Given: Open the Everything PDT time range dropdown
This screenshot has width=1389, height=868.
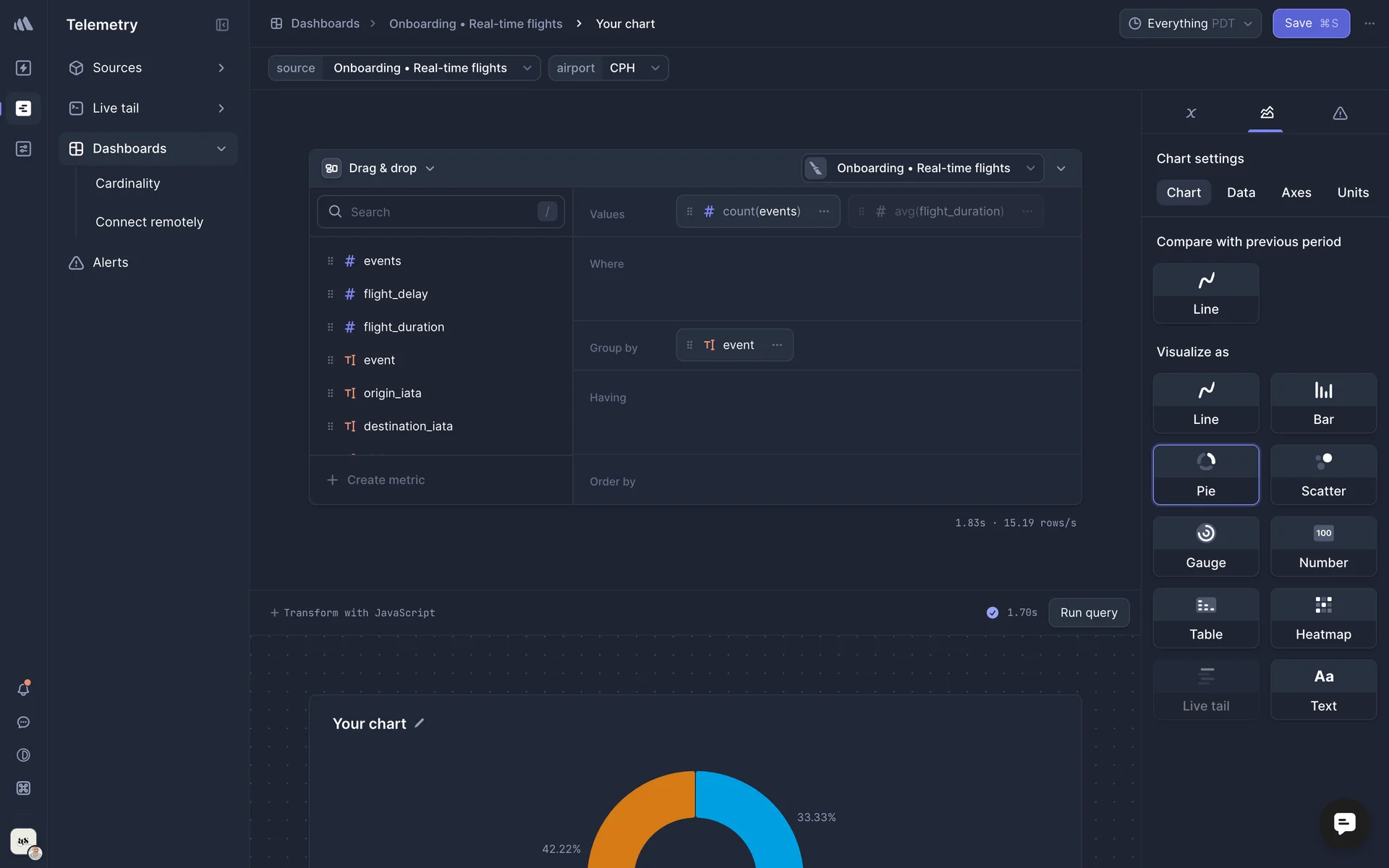Looking at the screenshot, I should [1190, 23].
